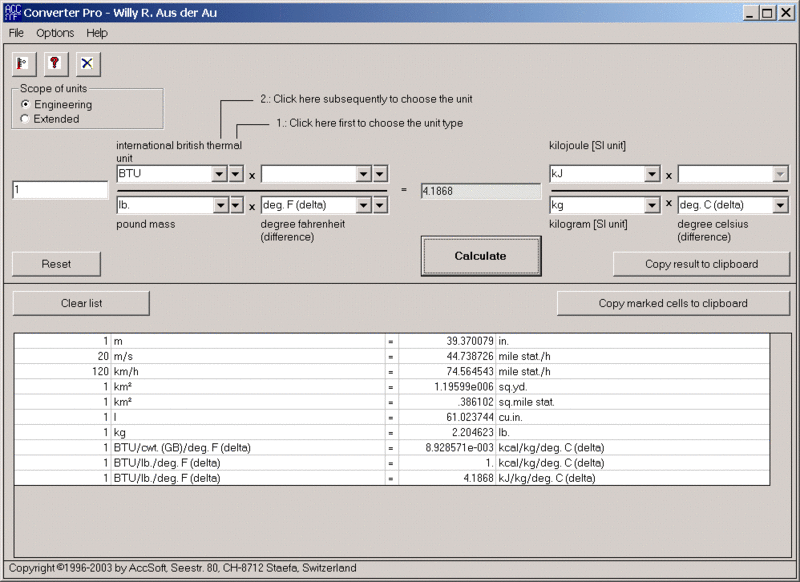Open the Help menu

(97, 33)
